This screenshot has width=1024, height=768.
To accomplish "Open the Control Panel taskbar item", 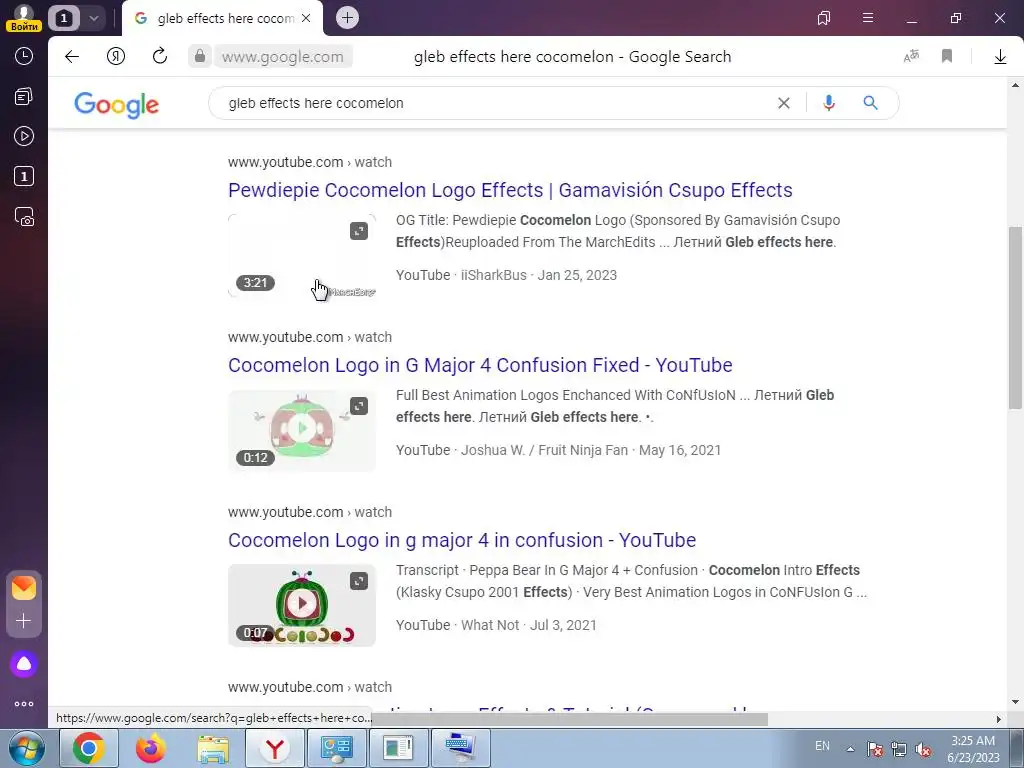I will pos(337,748).
